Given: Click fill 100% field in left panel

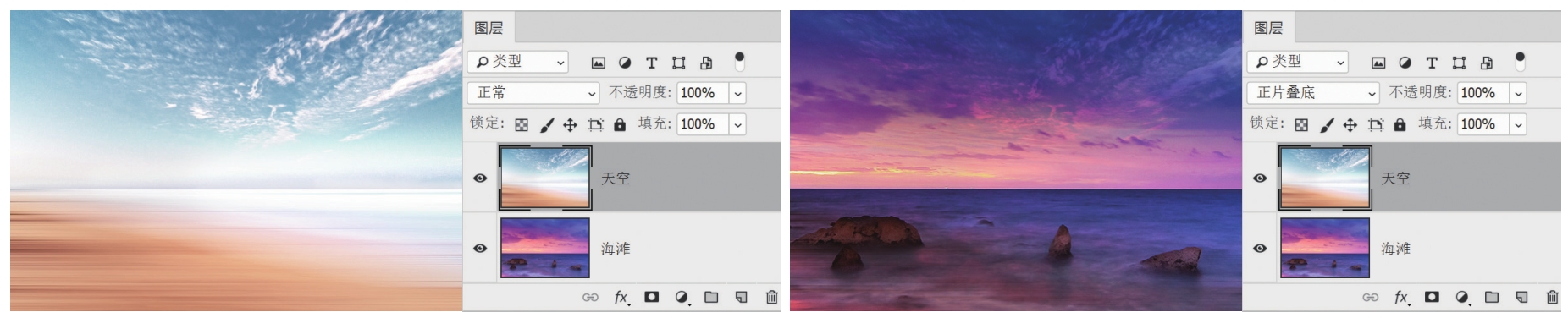Looking at the screenshot, I should click(x=703, y=124).
